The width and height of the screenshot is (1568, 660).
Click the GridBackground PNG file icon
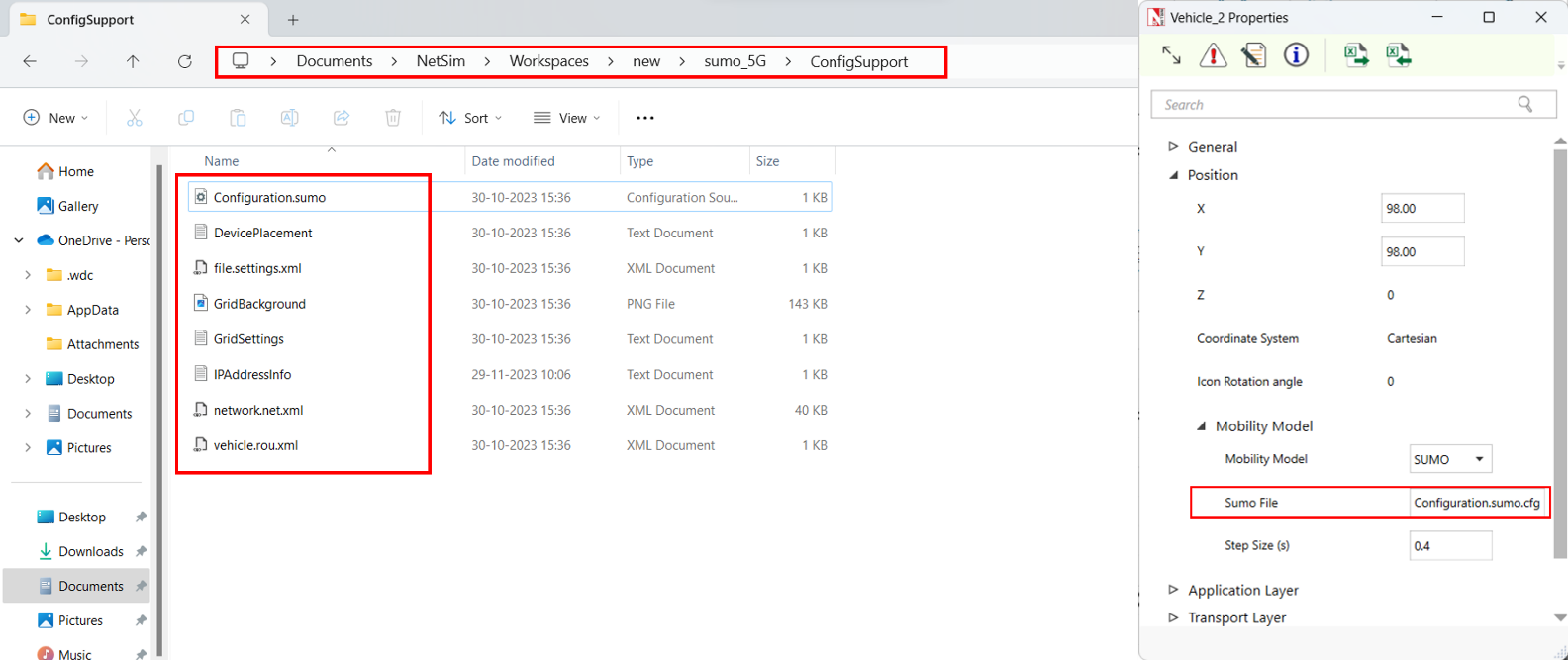point(201,303)
